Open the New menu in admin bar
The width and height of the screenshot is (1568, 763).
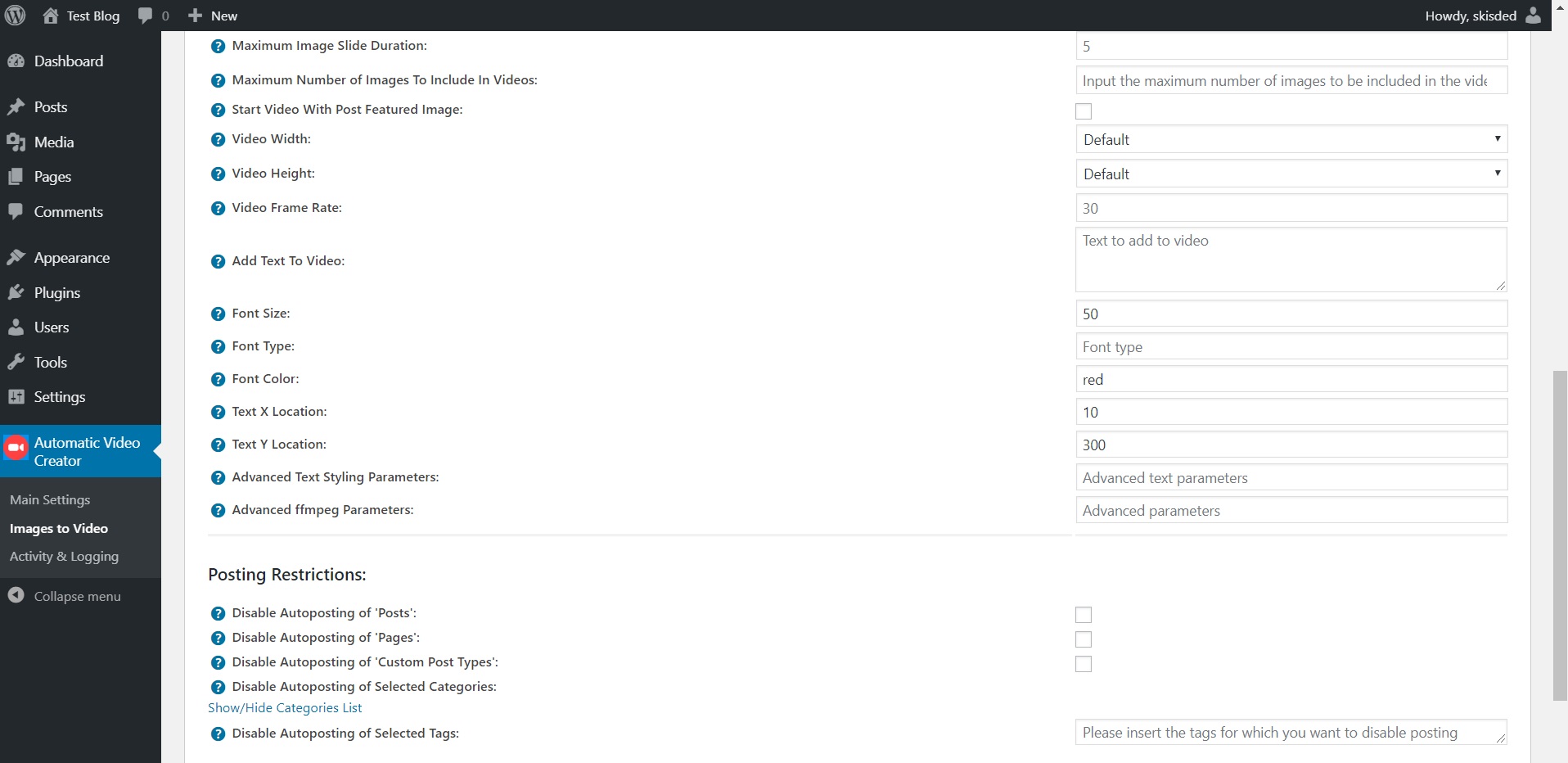(211, 16)
